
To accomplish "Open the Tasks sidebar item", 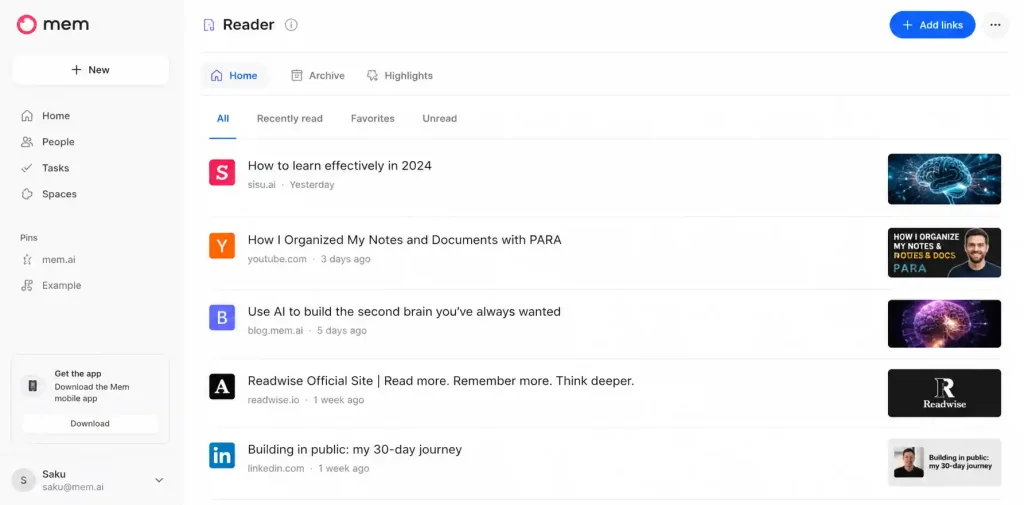I will [x=56, y=168].
